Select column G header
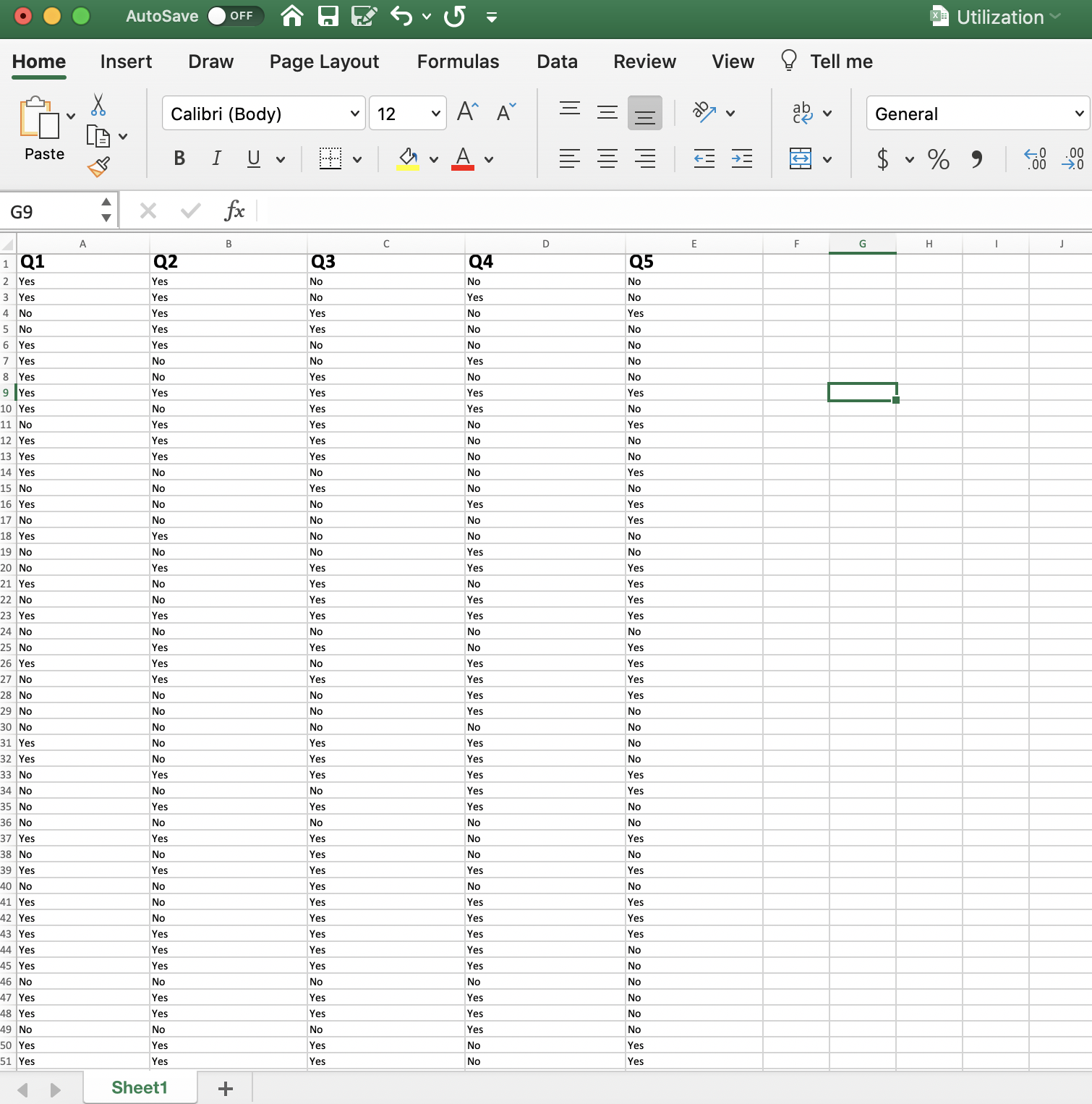The image size is (1092, 1104). (x=863, y=244)
